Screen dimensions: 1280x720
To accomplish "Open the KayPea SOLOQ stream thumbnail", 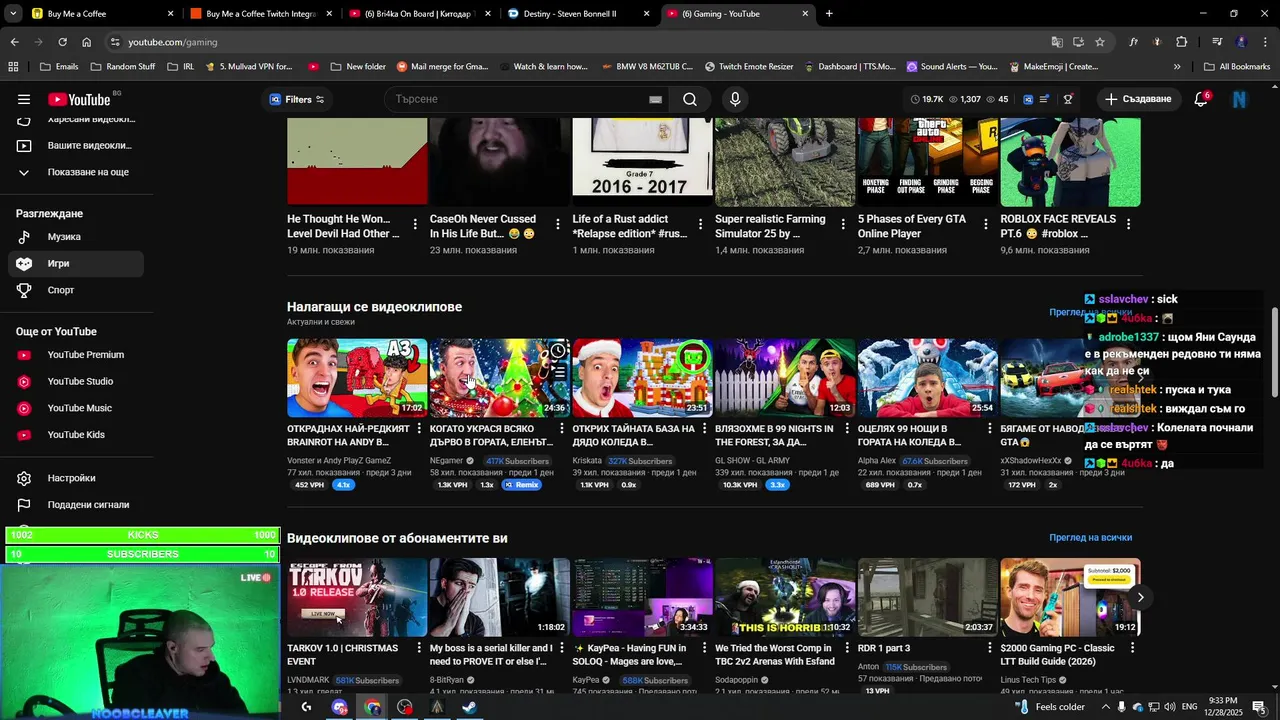I will tap(642, 597).
